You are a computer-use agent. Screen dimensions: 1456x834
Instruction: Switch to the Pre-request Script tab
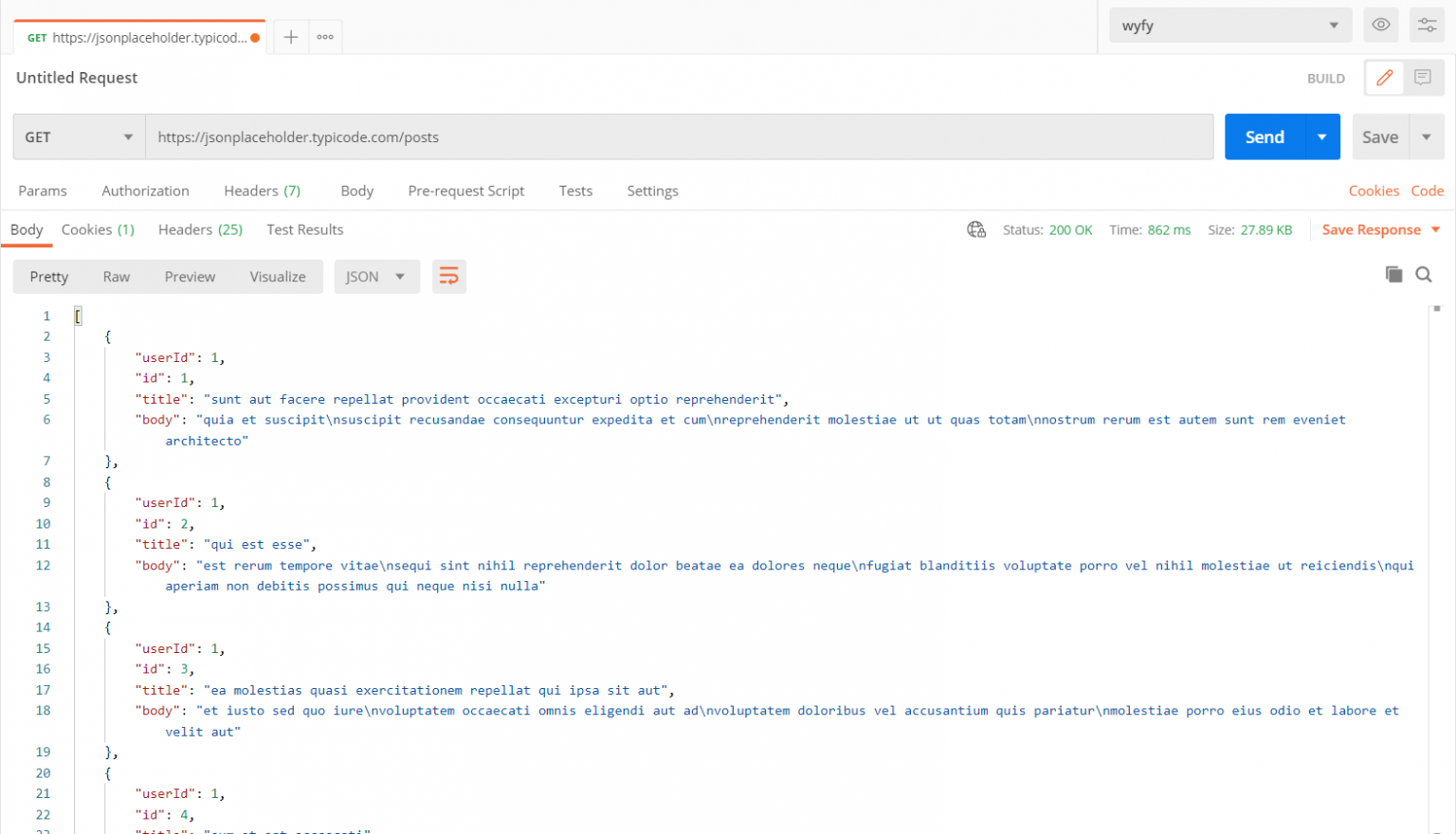pos(465,190)
